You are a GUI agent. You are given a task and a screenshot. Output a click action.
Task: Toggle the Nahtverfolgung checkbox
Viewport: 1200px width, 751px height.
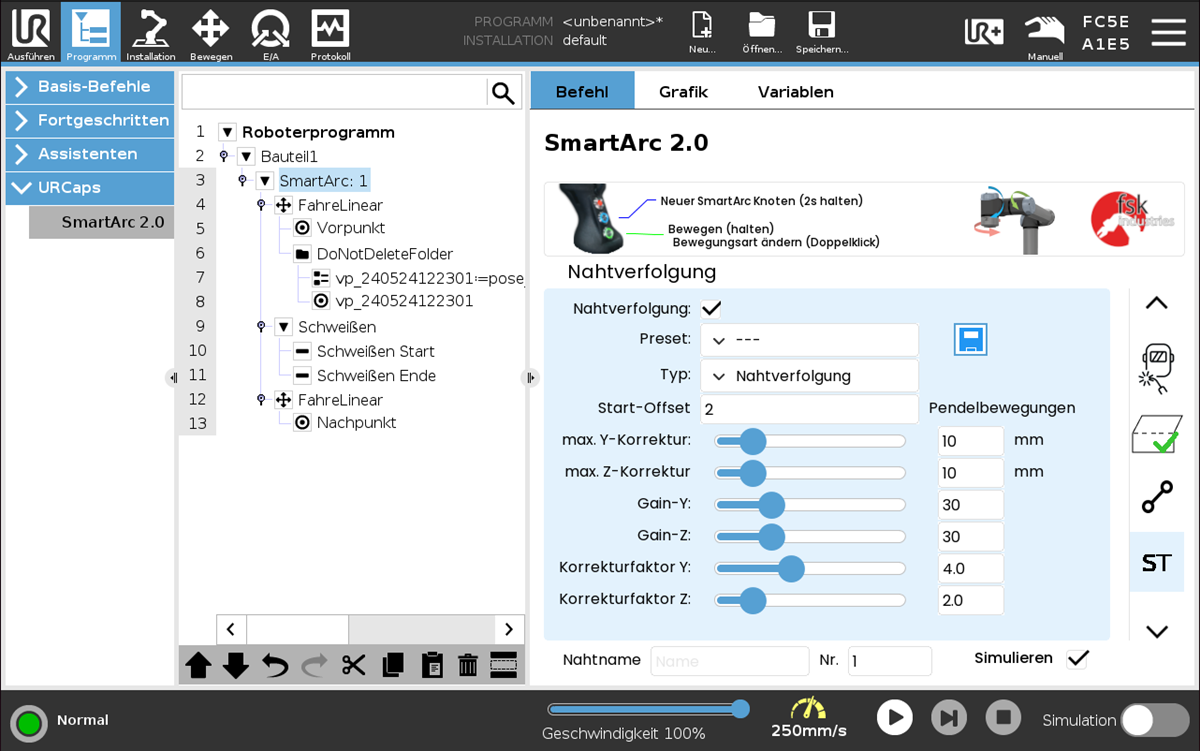(711, 309)
